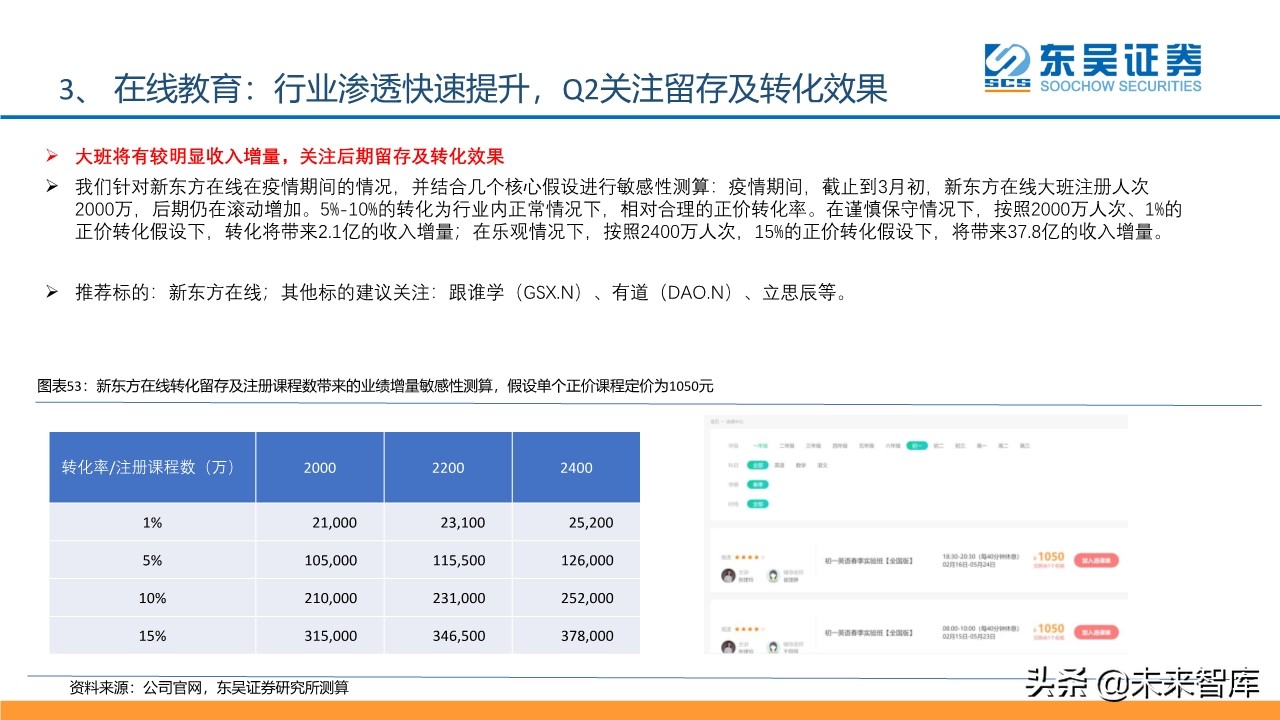This screenshot has height=720, width=1280.
Task: Select the slide title 在线教育 heading
Action: pyautogui.click(x=474, y=89)
